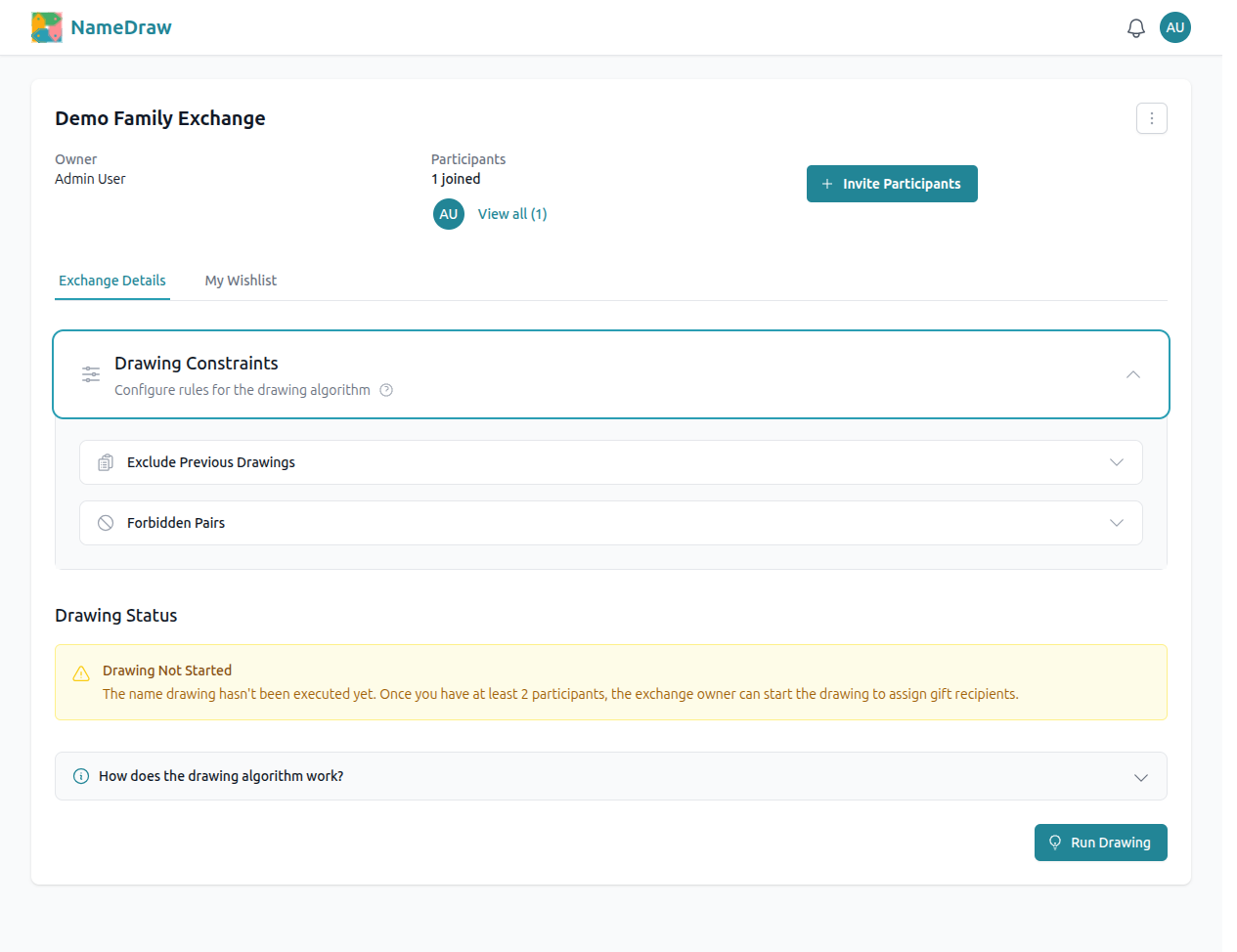This screenshot has height=952, width=1237.
Task: Click the help question mark beside constraints description
Action: (x=386, y=389)
